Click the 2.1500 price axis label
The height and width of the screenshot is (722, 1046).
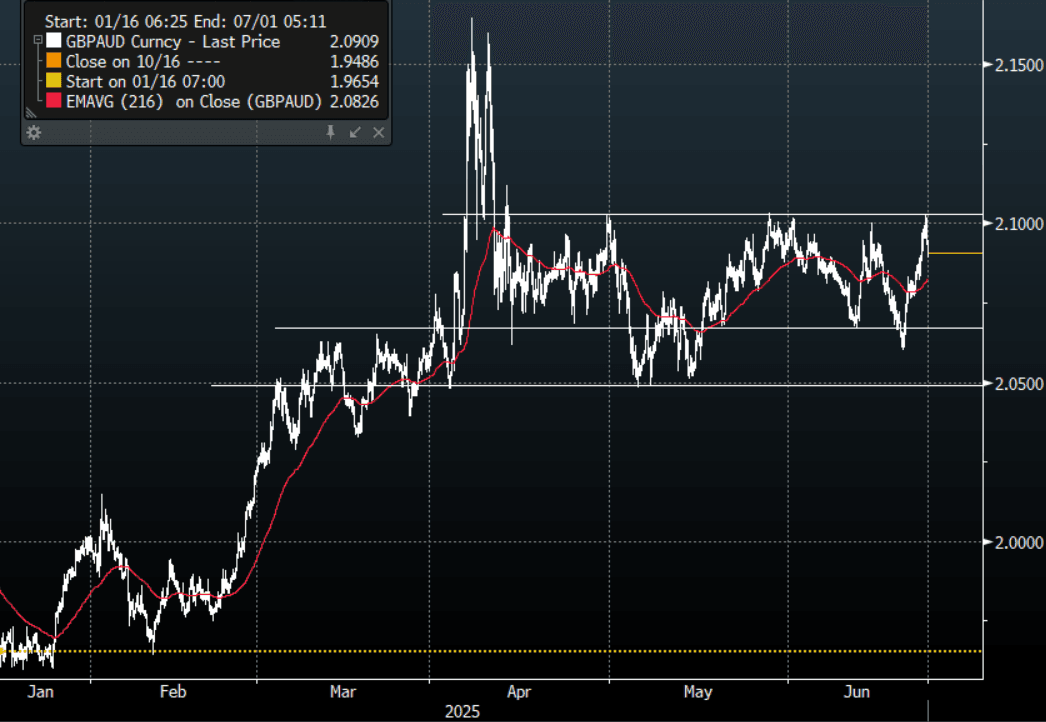(1019, 65)
